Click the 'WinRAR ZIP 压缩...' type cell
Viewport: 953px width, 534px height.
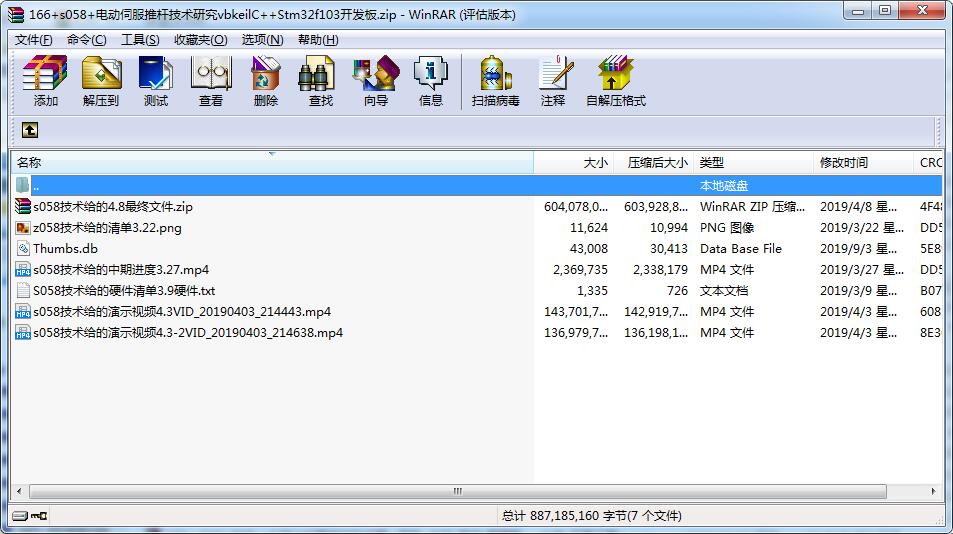(x=752, y=207)
